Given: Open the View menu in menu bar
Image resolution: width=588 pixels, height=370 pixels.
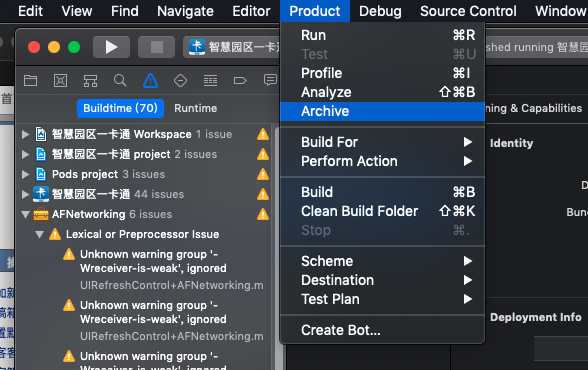Looking at the screenshot, I should [76, 11].
